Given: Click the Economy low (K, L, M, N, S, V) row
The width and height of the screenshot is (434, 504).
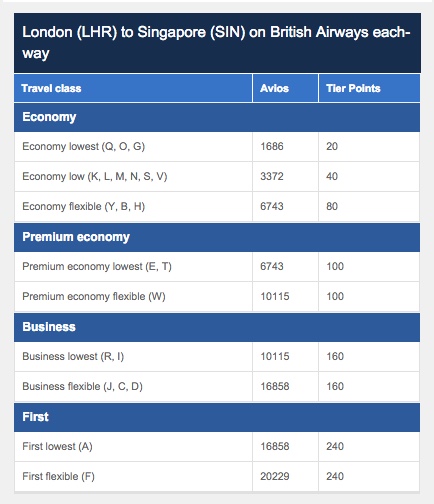Looking at the screenshot, I should click(x=217, y=177).
